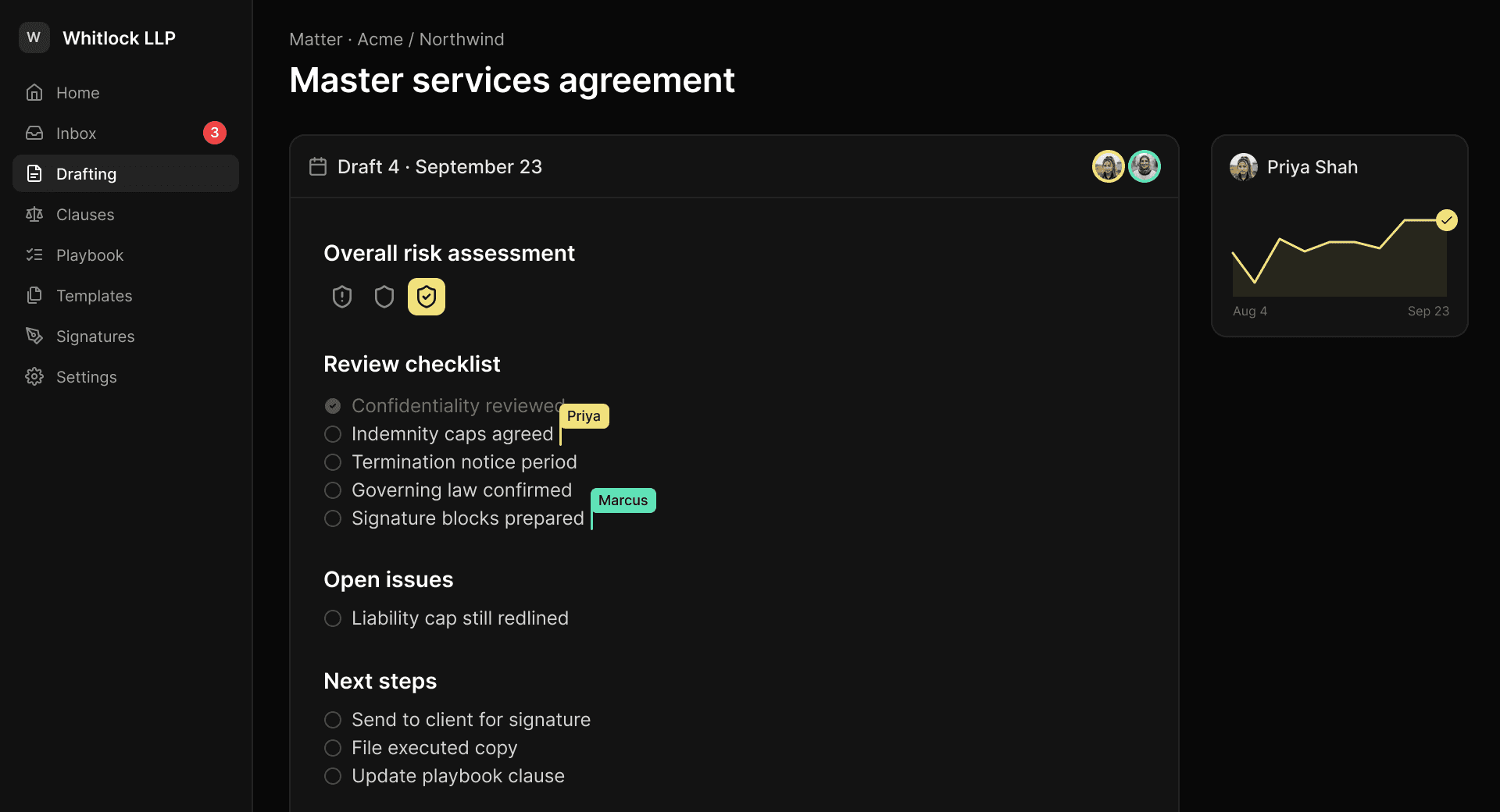
Task: Click the Next steps heading
Action: (380, 681)
